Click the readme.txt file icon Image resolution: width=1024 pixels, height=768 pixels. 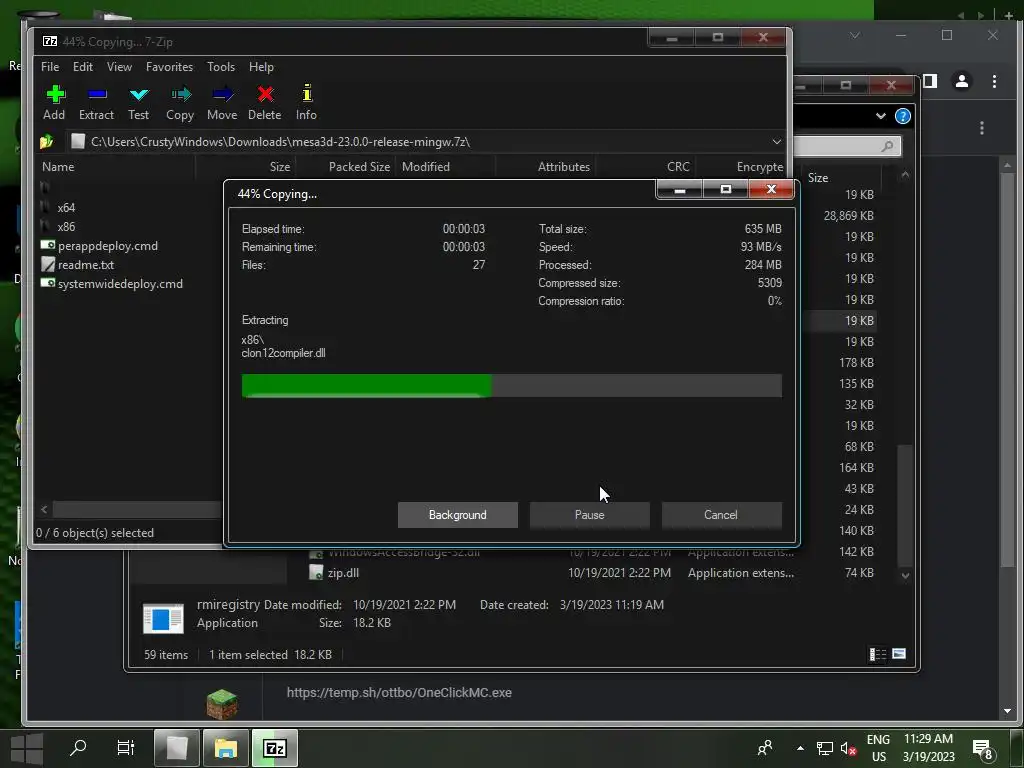point(48,264)
